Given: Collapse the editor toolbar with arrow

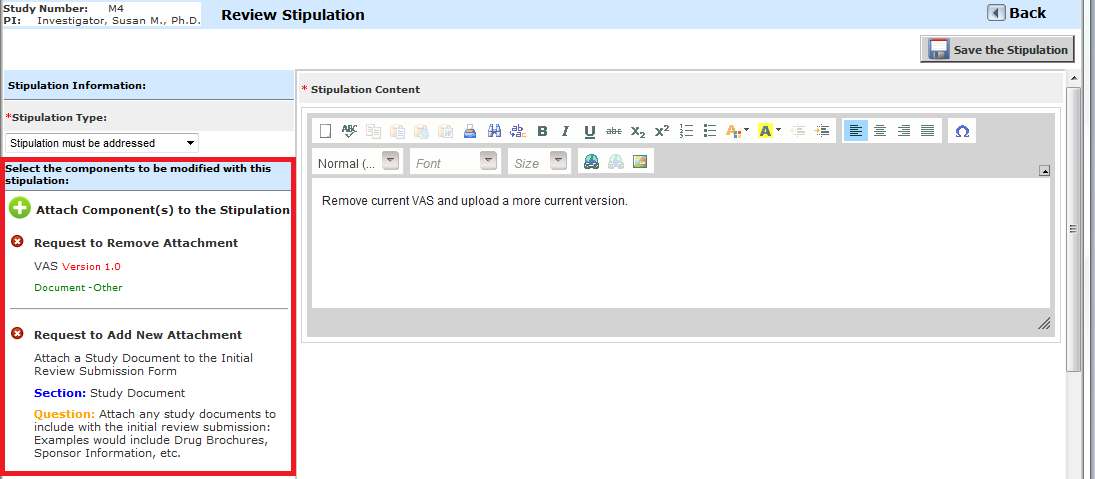Looking at the screenshot, I should click(x=1044, y=170).
